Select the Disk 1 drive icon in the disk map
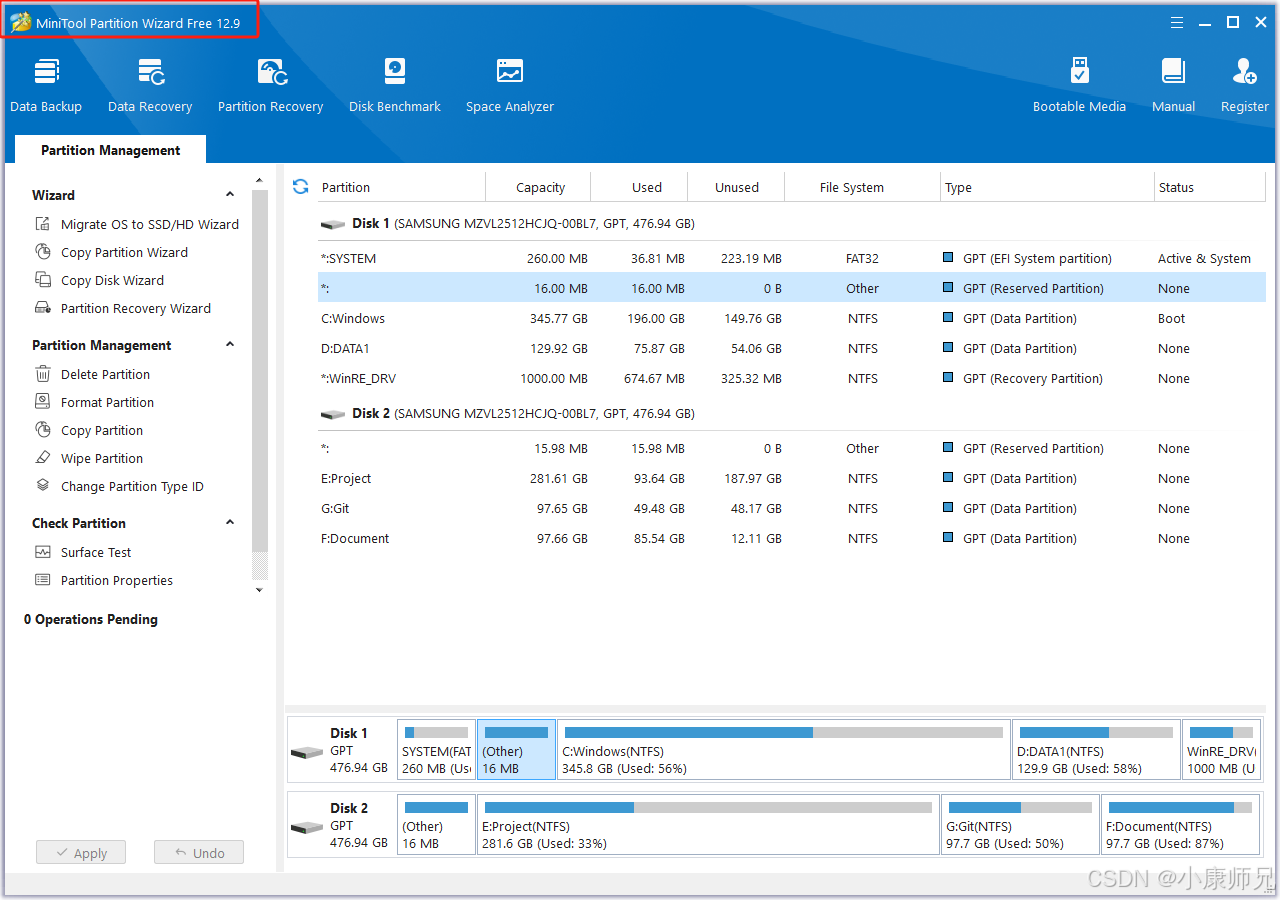The width and height of the screenshot is (1280, 900). (306, 753)
